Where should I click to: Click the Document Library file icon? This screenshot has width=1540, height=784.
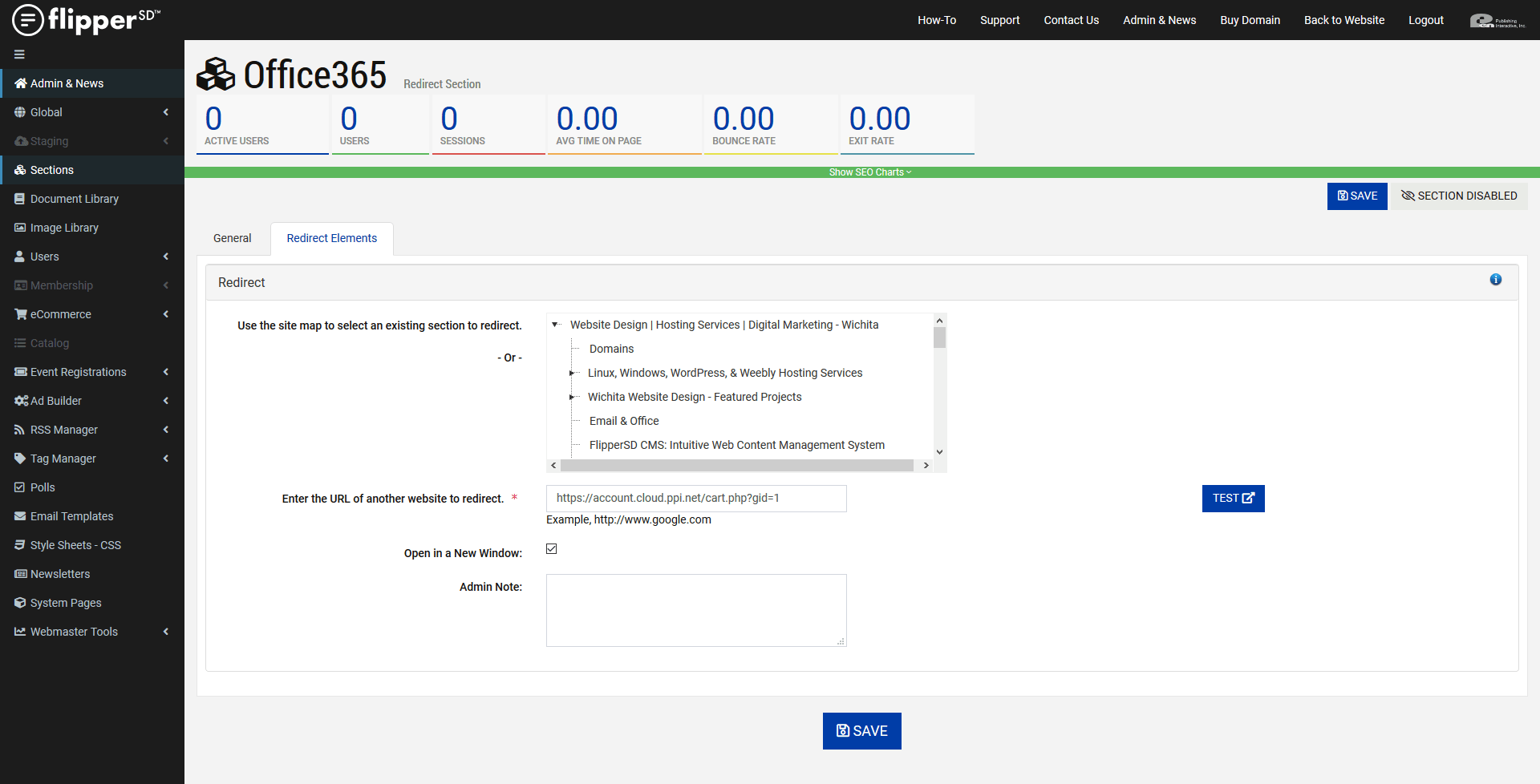20,199
